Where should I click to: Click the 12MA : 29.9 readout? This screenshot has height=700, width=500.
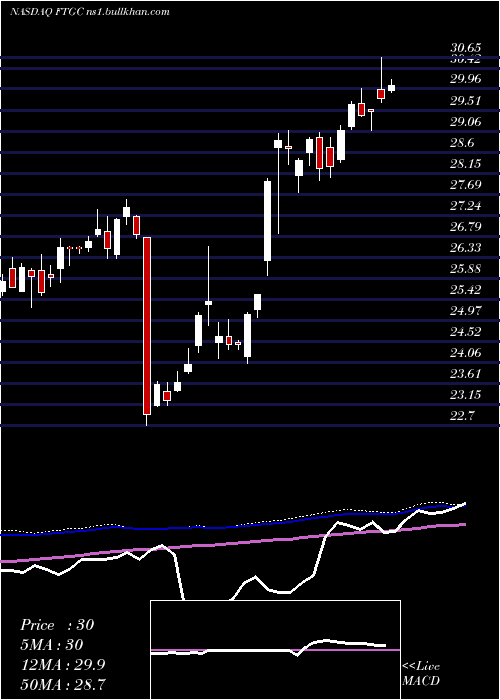pyautogui.click(x=62, y=665)
